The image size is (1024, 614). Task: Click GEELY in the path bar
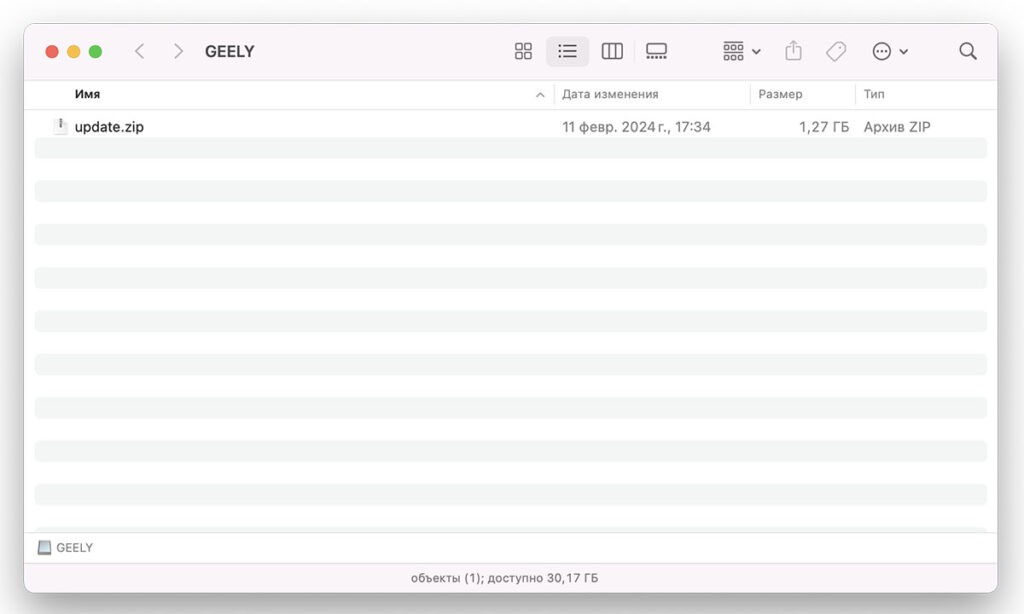74,547
